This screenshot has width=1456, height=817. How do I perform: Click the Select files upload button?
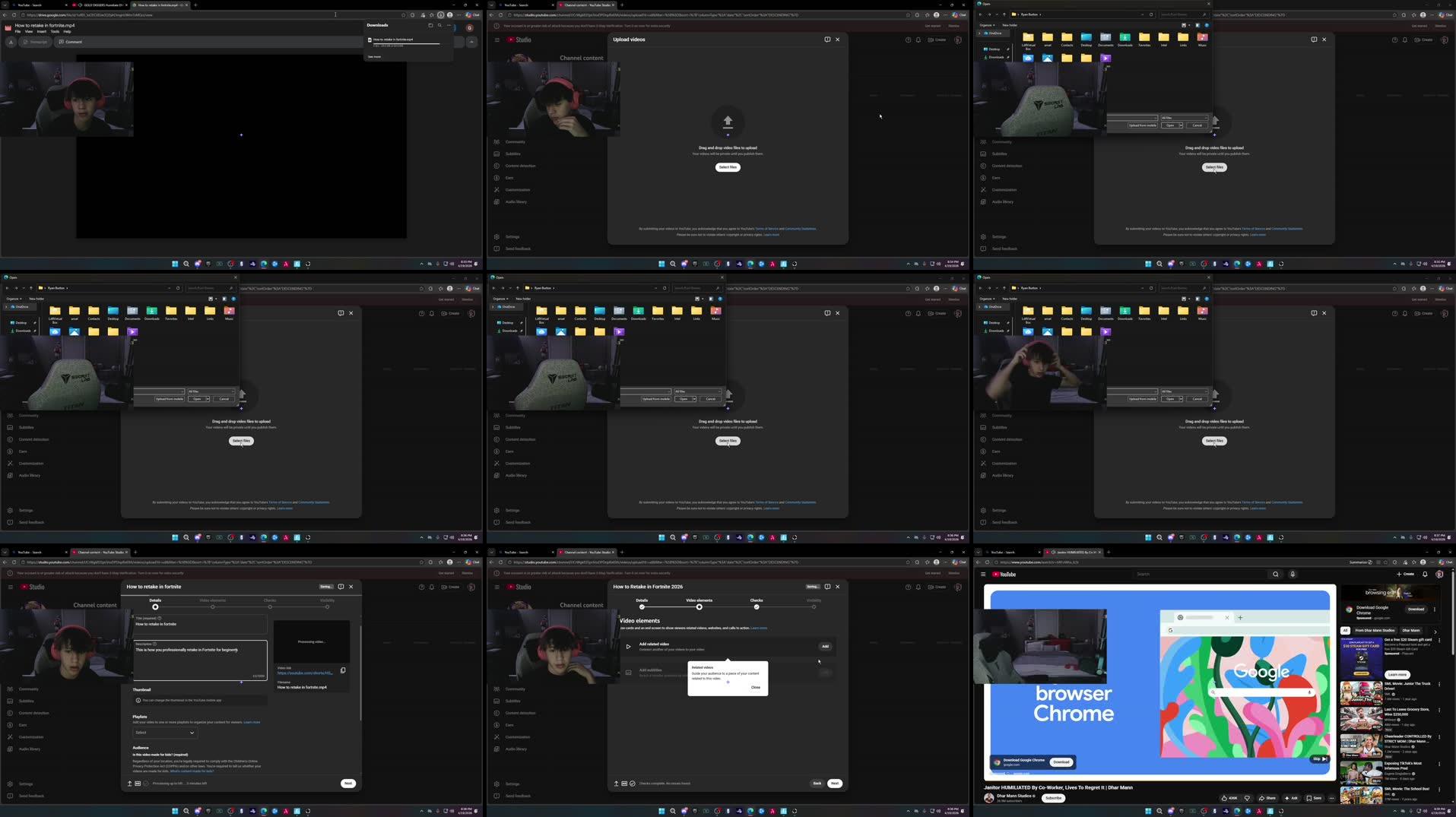(728, 167)
